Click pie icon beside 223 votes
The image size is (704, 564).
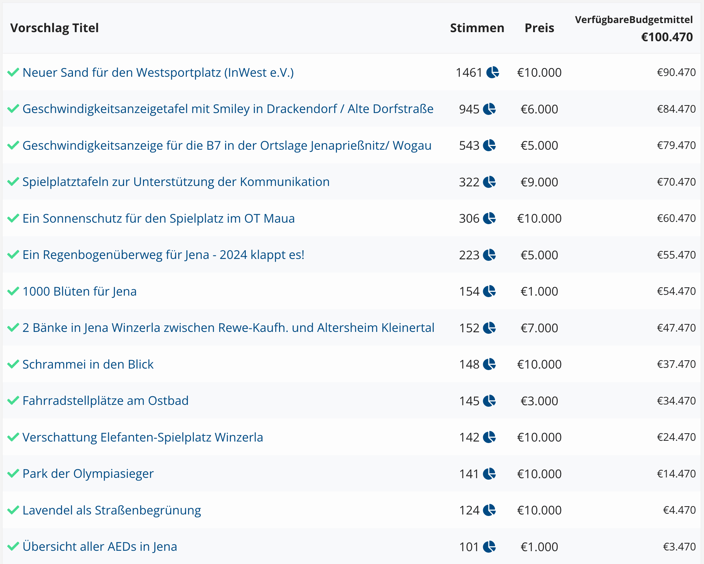point(490,255)
